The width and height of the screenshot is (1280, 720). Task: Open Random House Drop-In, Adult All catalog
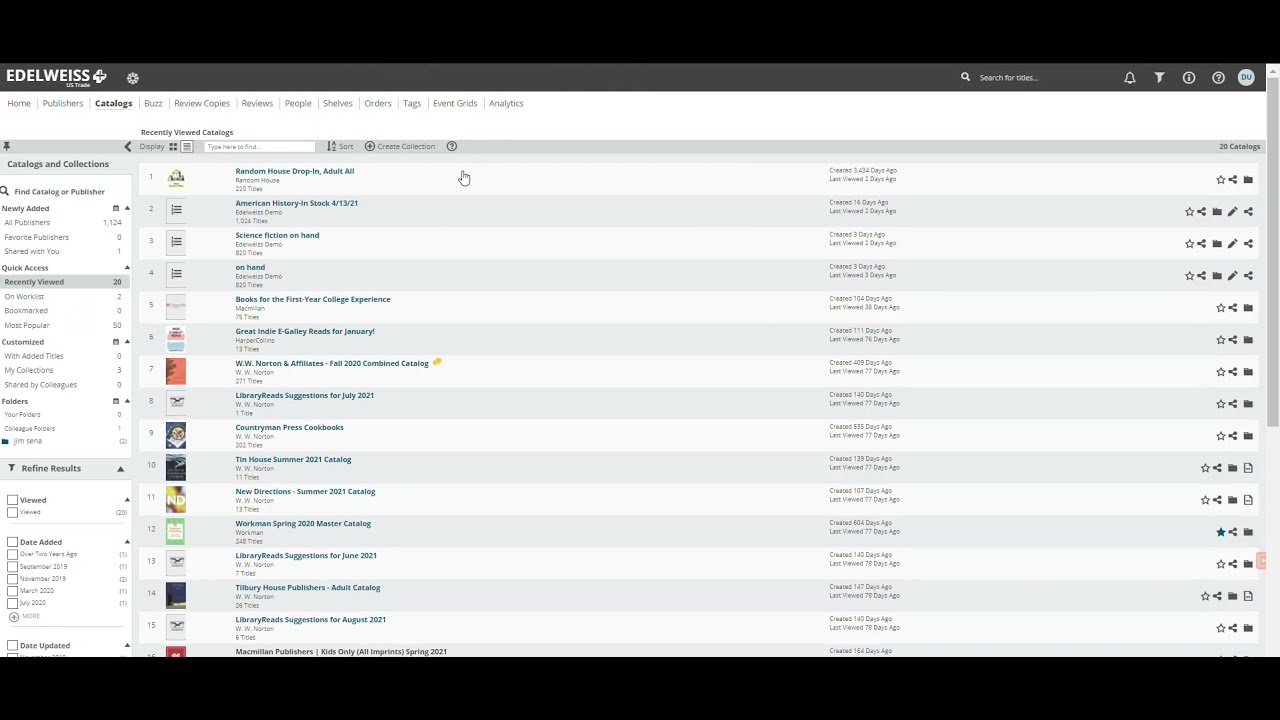[x=295, y=171]
